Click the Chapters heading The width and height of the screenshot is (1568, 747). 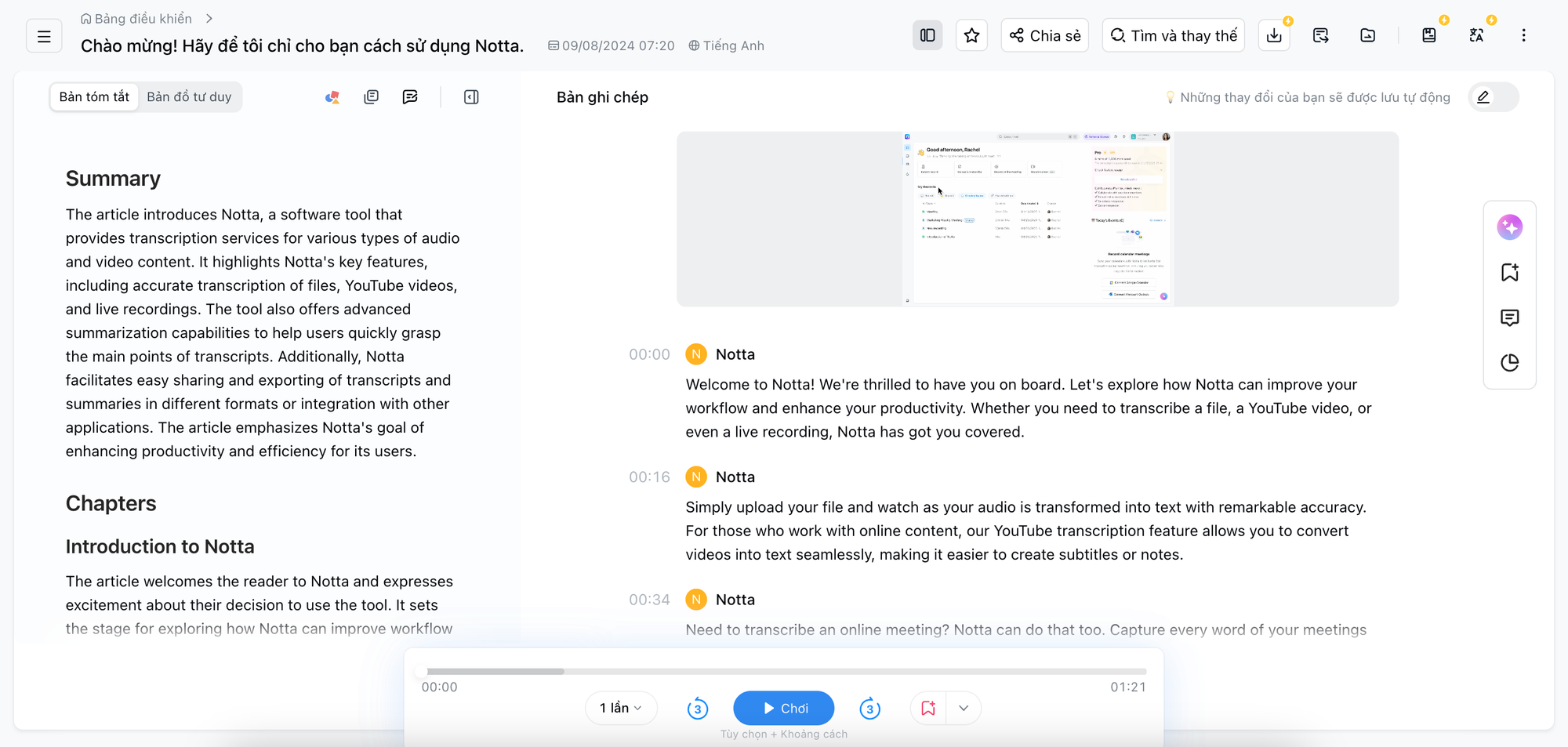111,503
